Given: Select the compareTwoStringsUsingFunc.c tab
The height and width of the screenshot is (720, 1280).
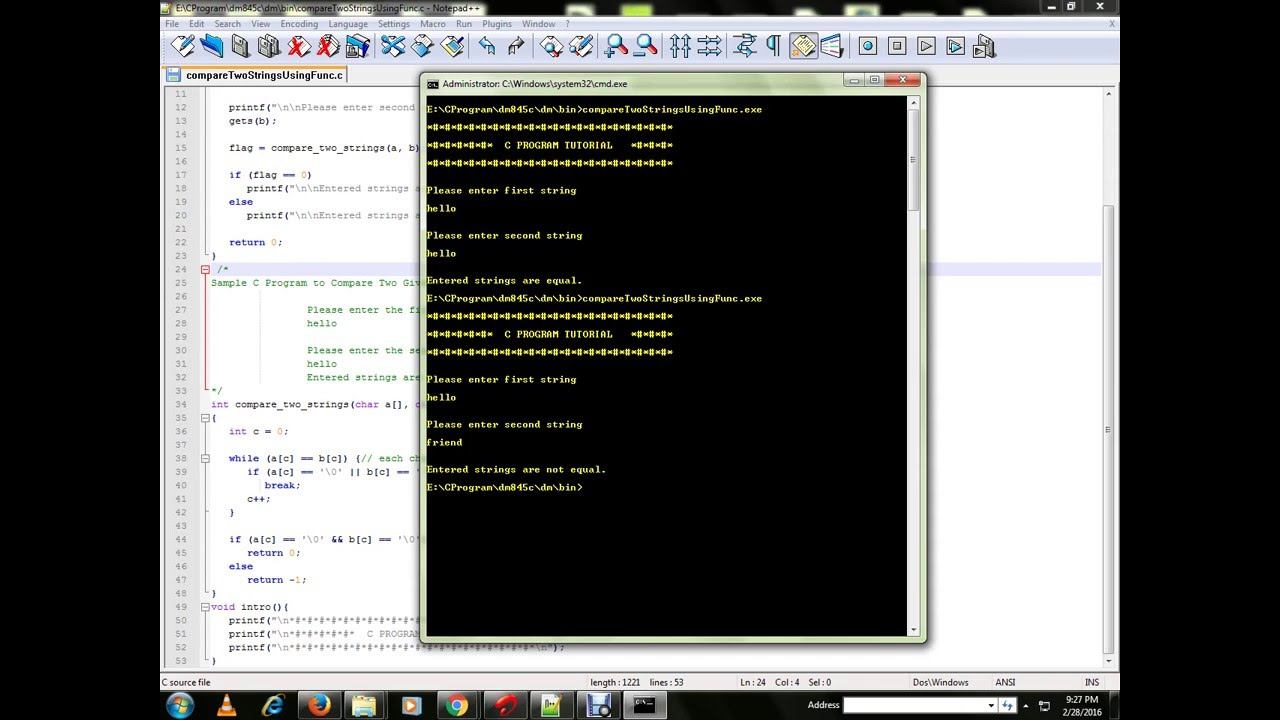Looking at the screenshot, I should (x=256, y=75).
